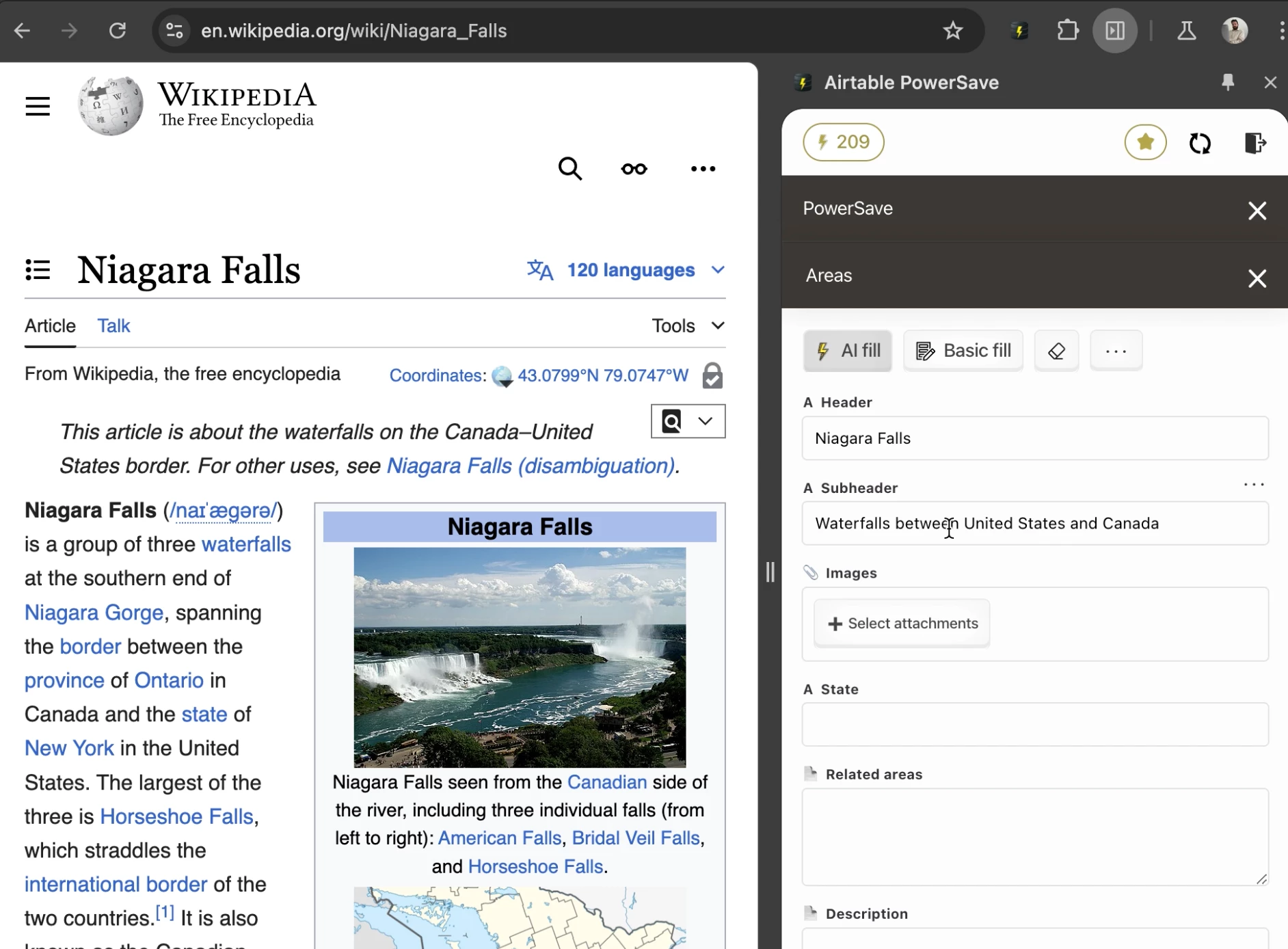Image resolution: width=1288 pixels, height=949 pixels.
Task: Close the PowerSave base row
Action: pyautogui.click(x=1257, y=211)
